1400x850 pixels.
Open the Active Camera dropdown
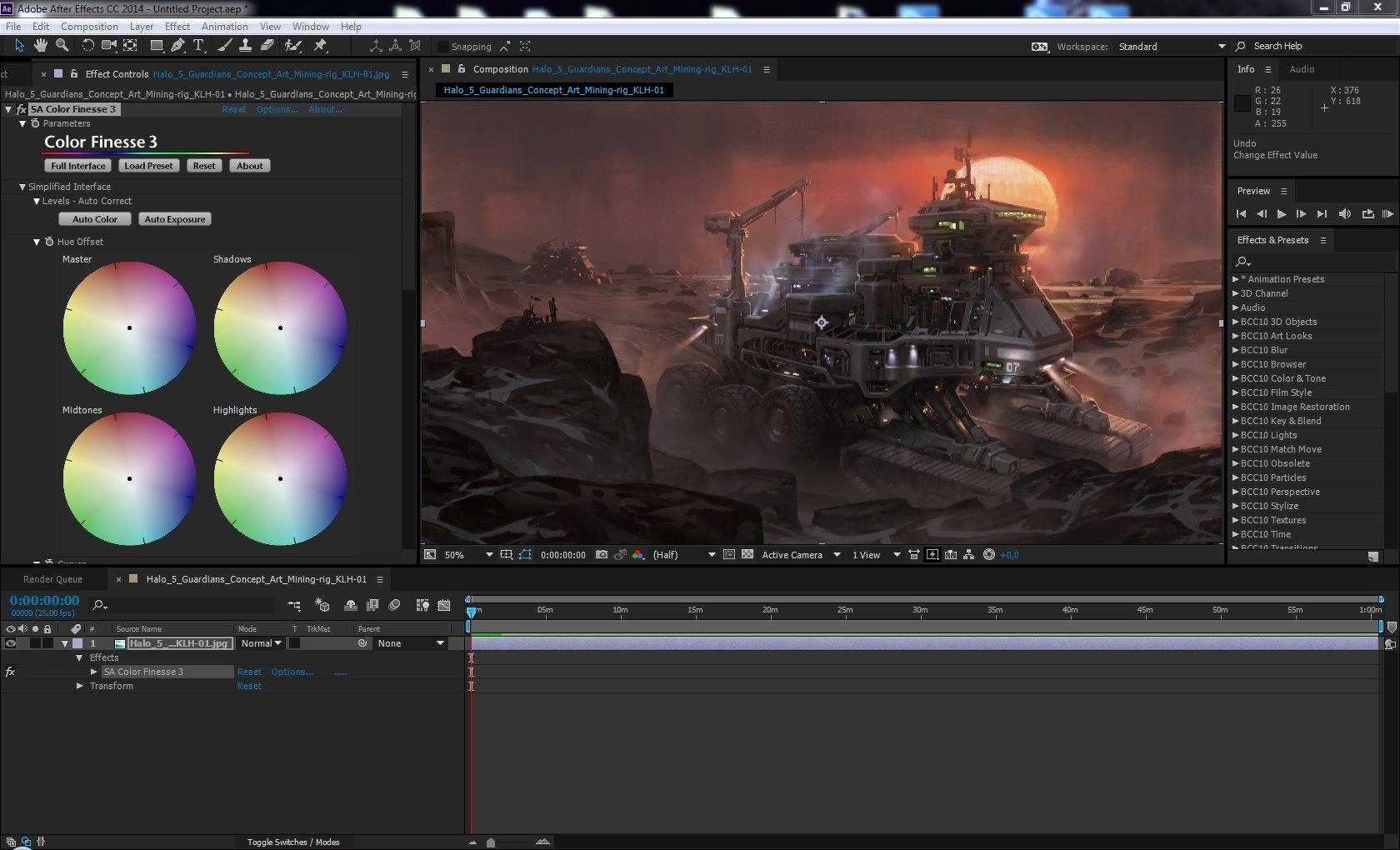801,555
